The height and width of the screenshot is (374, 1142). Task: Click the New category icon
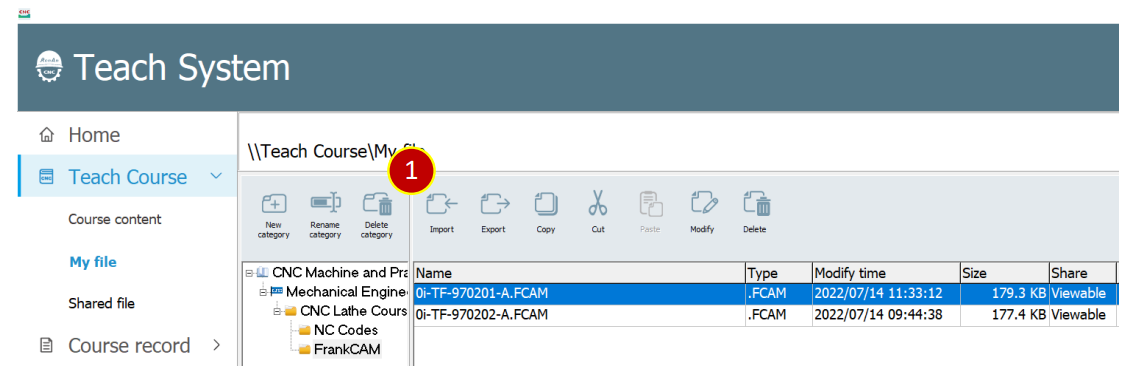click(274, 204)
